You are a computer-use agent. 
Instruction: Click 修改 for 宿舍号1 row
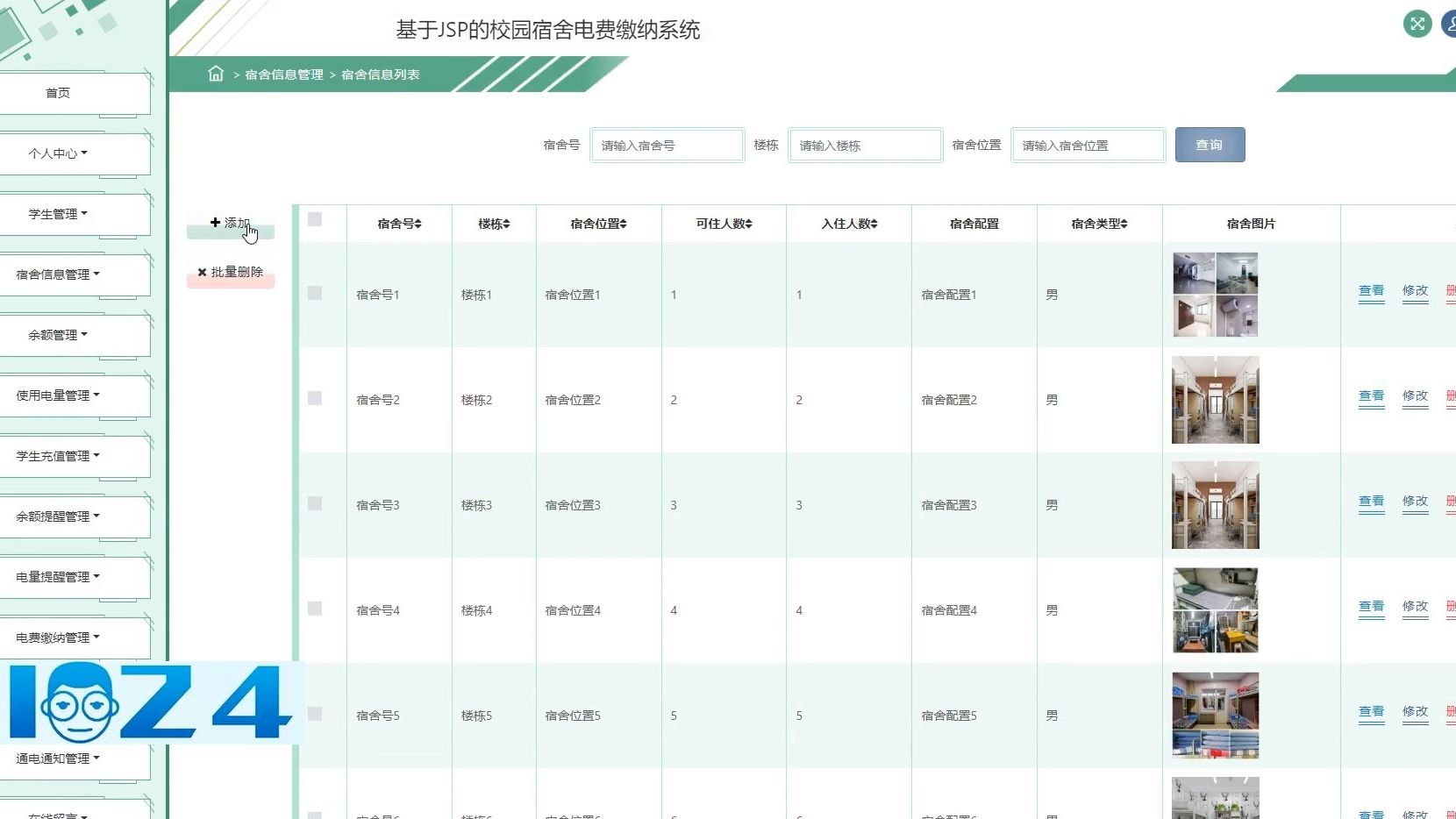point(1415,291)
